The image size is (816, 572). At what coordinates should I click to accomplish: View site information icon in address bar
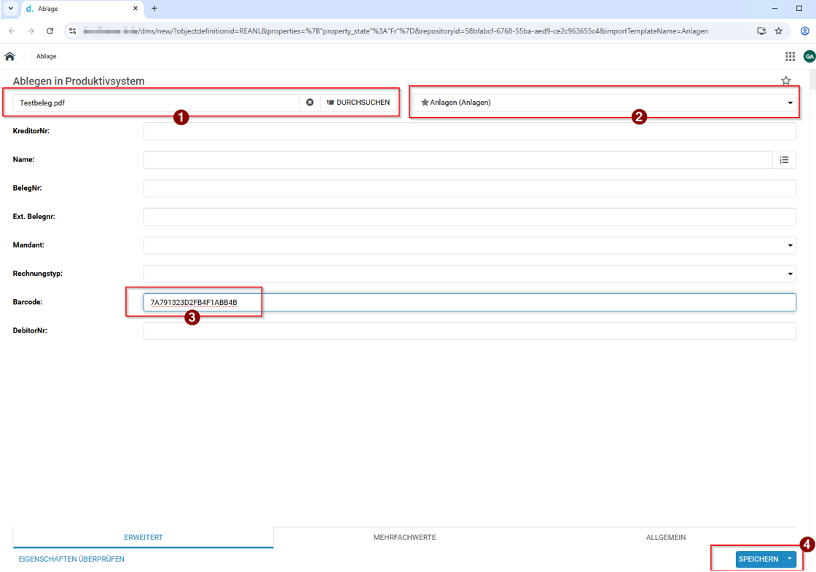[x=73, y=31]
